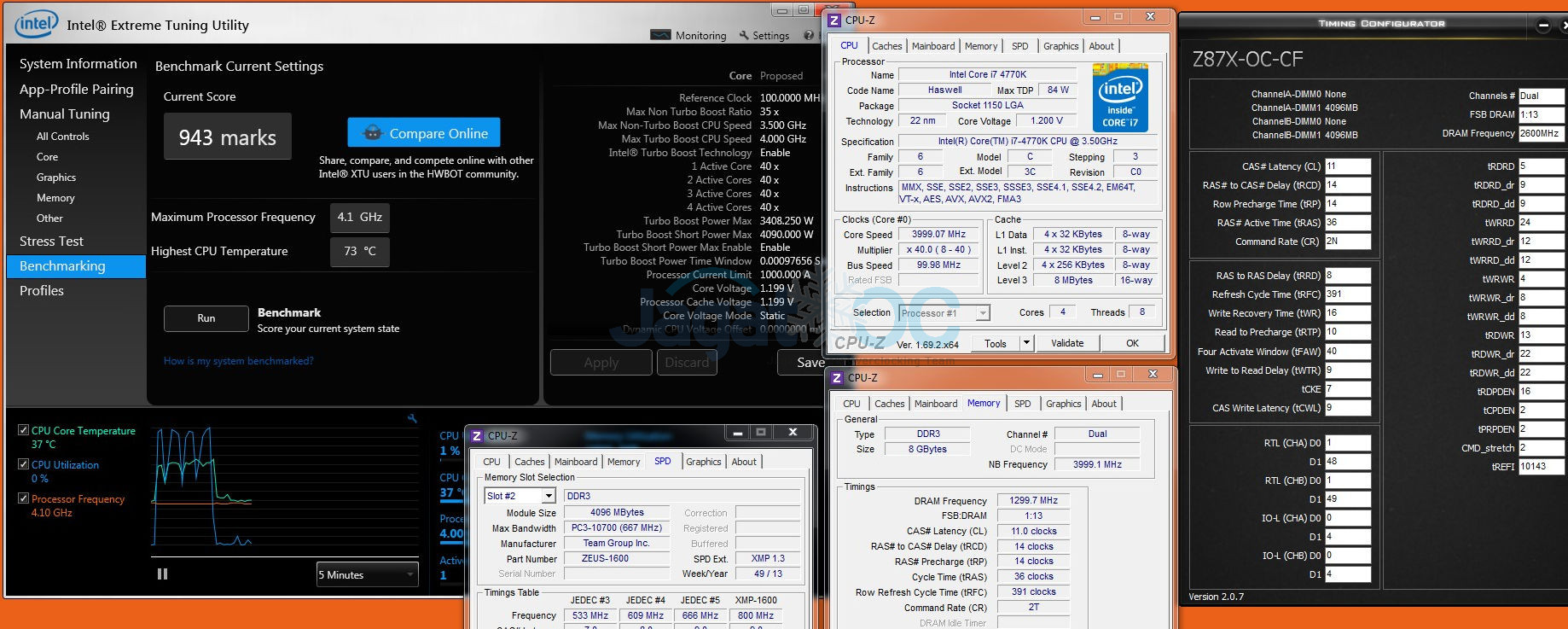Click the help question mark icon
This screenshot has height=629, width=1568.
[x=808, y=35]
